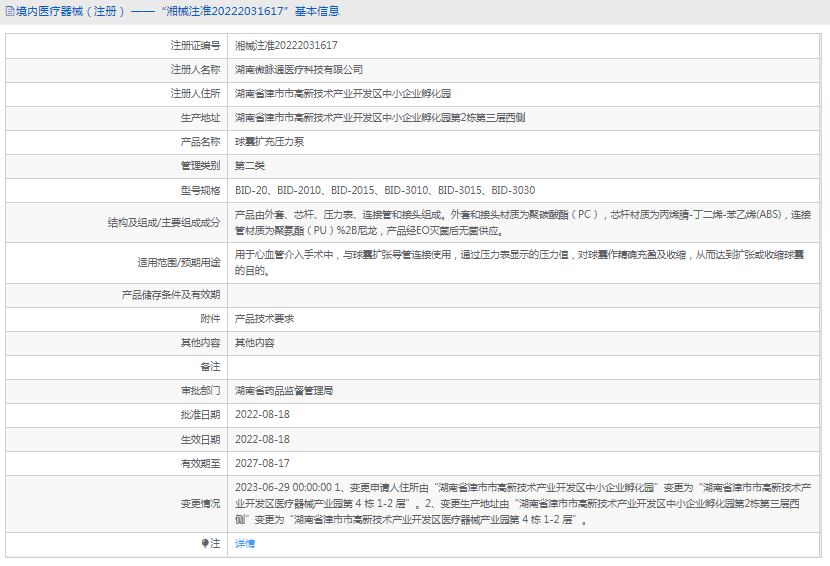830x566 pixels.
Task: Select approval authority 湖南省药品监督管理局
Action: [284, 391]
